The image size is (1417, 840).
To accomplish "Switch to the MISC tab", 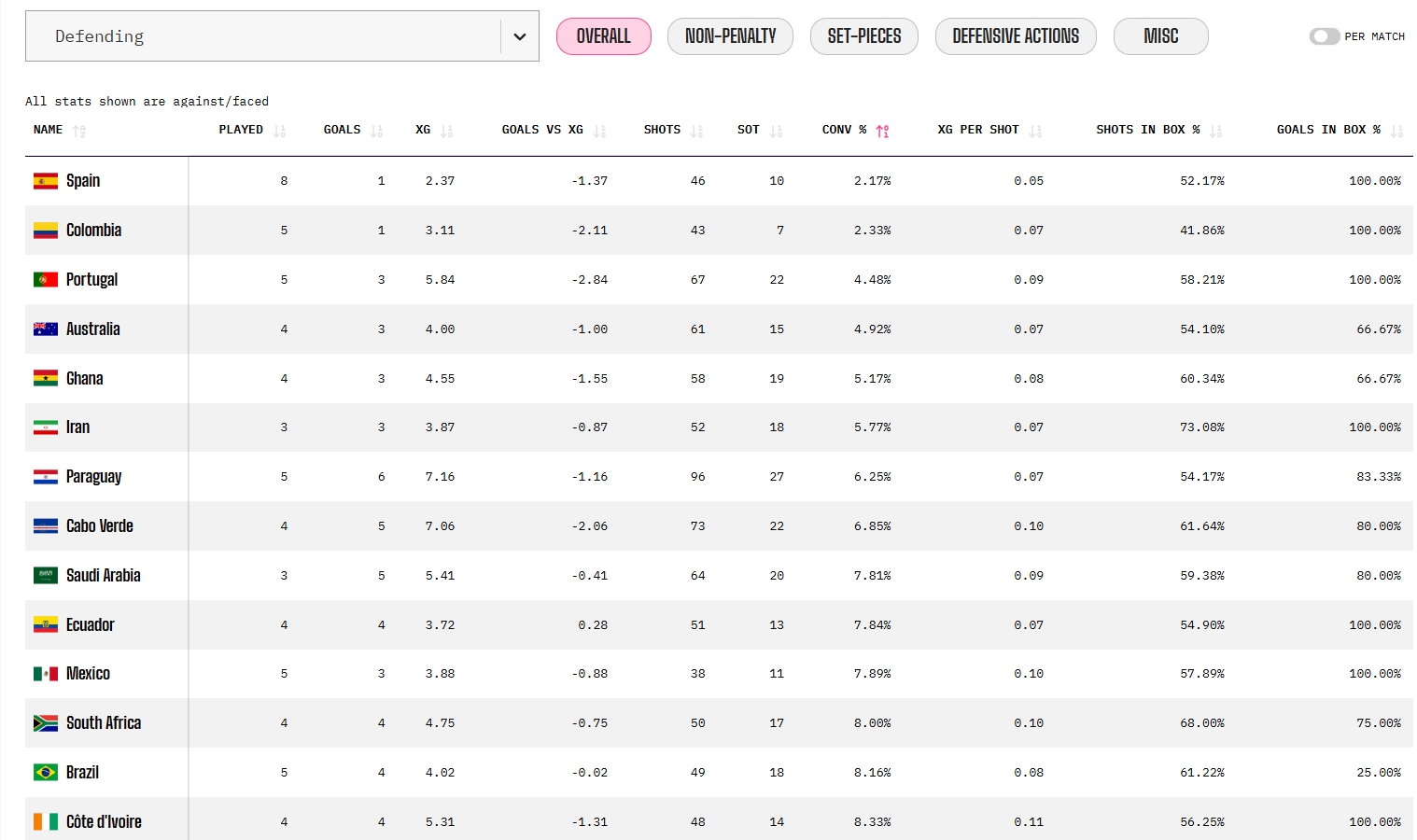I will (1161, 36).
